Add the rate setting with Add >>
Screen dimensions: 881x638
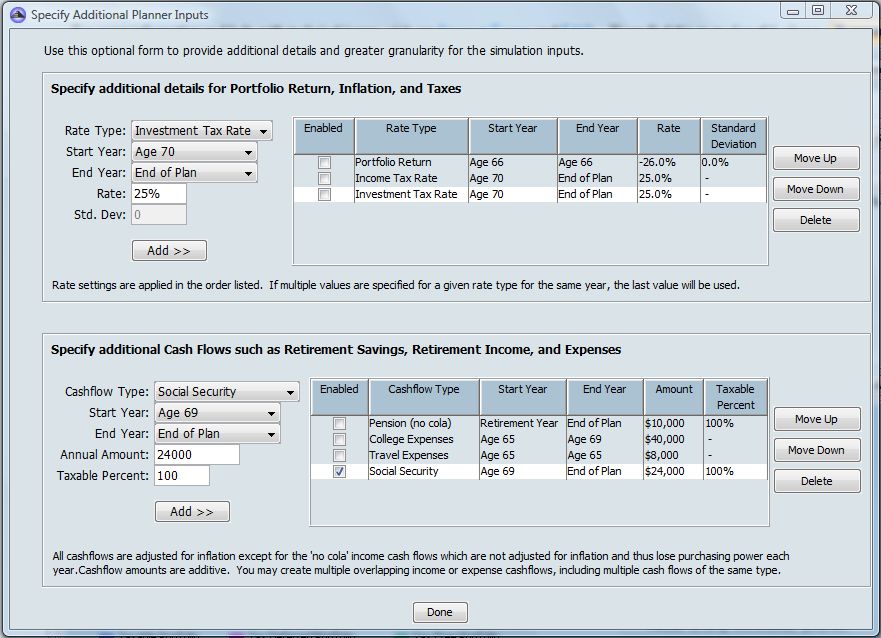169,250
